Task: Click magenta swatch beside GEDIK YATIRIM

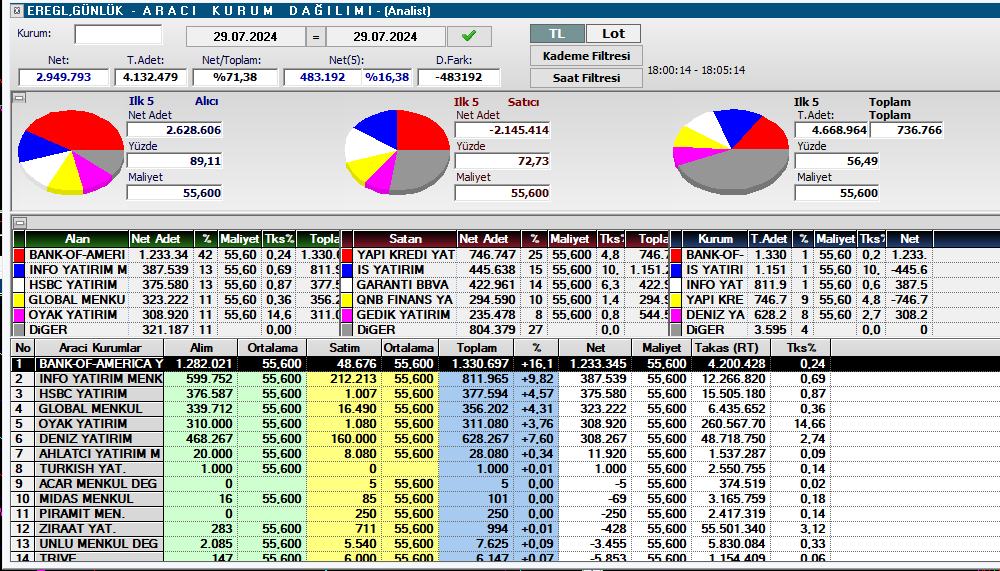Action: (x=347, y=315)
